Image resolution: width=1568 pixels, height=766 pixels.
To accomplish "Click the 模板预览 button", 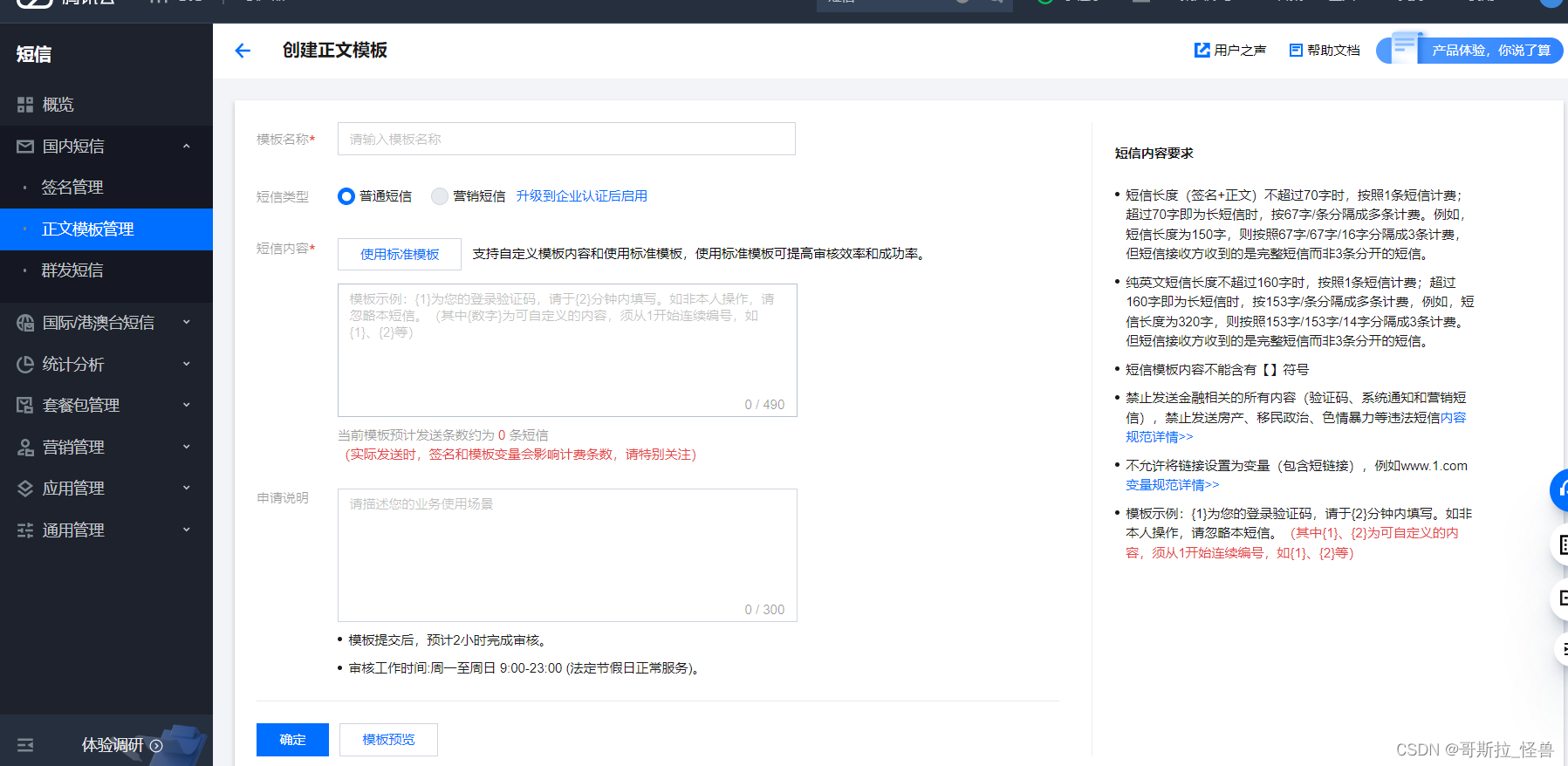I will point(388,740).
